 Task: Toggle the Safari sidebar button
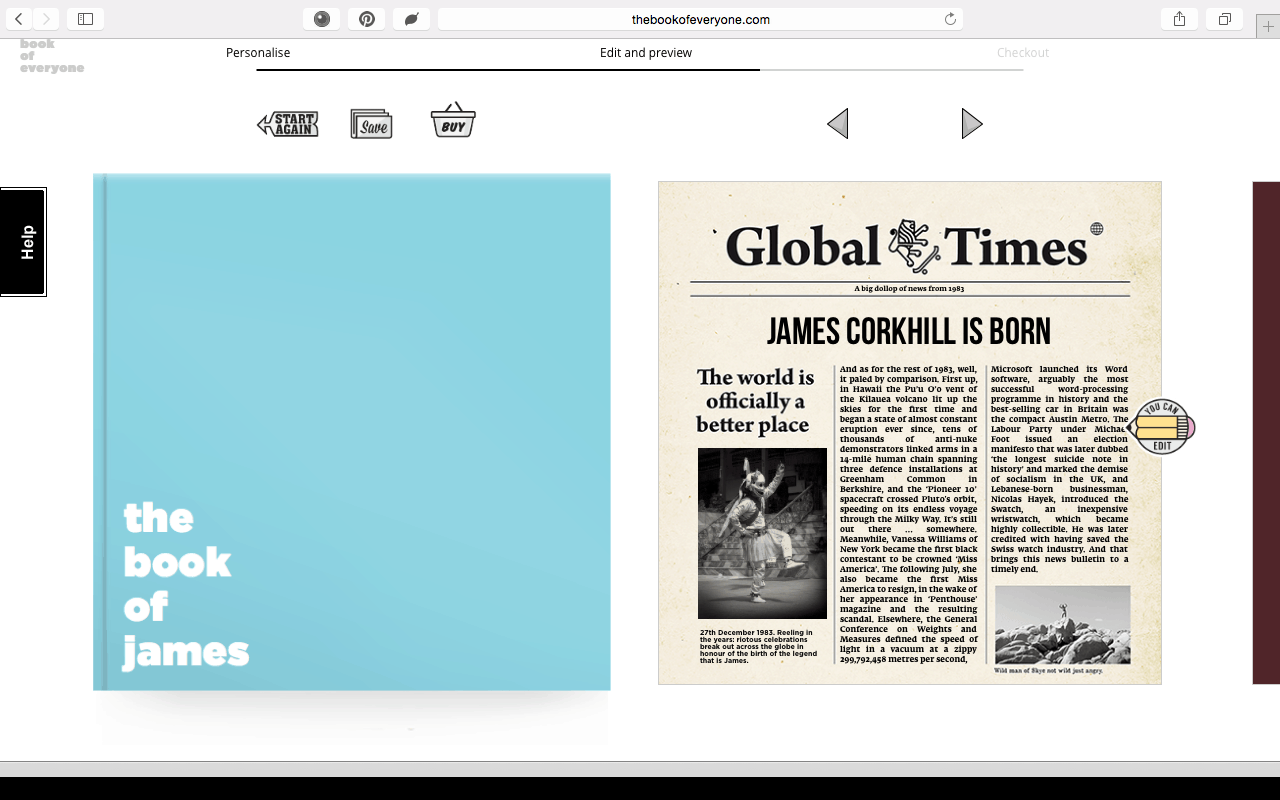click(x=85, y=19)
